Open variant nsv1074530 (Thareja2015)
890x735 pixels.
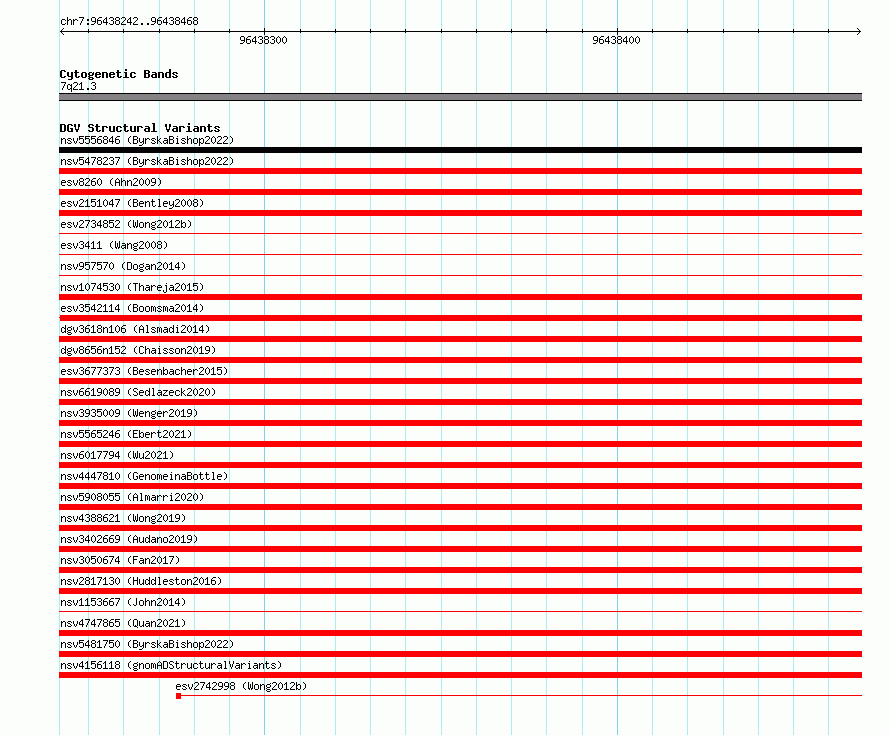tap(132, 287)
